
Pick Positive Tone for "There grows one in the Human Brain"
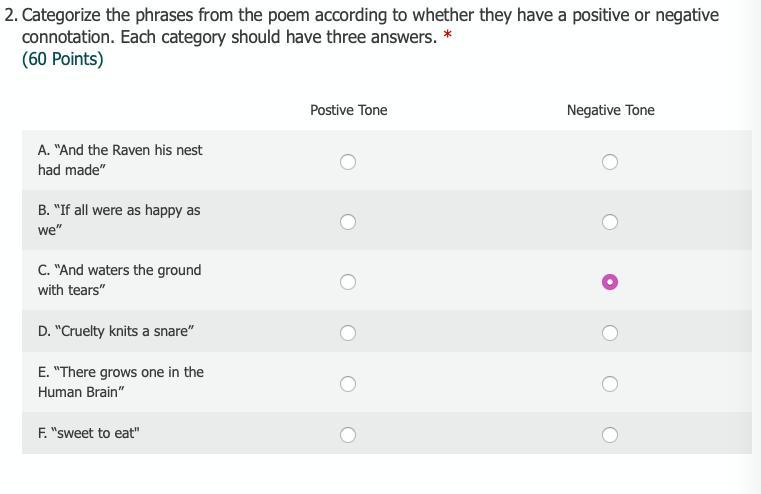pos(348,384)
